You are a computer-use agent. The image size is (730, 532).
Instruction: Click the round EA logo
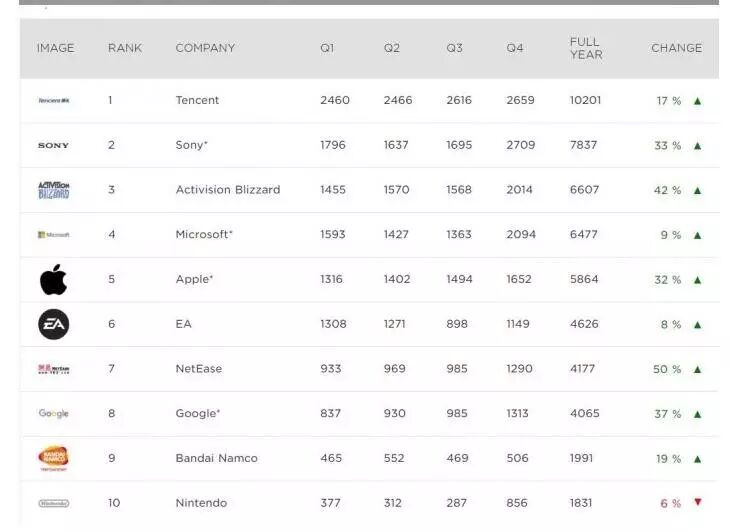pos(54,324)
